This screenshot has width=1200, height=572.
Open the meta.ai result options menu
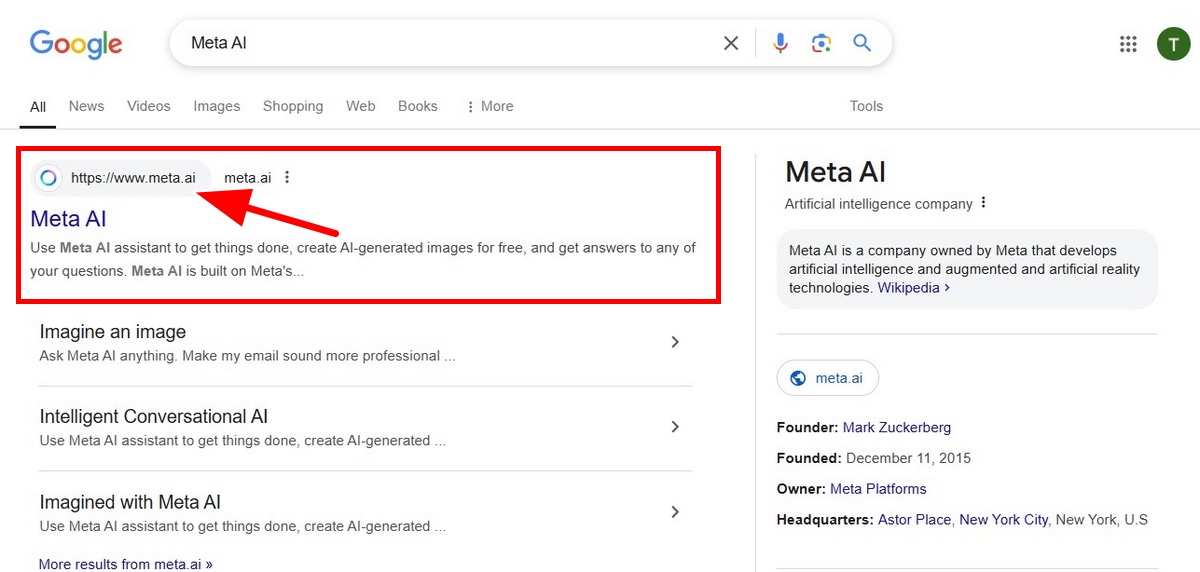(x=287, y=178)
